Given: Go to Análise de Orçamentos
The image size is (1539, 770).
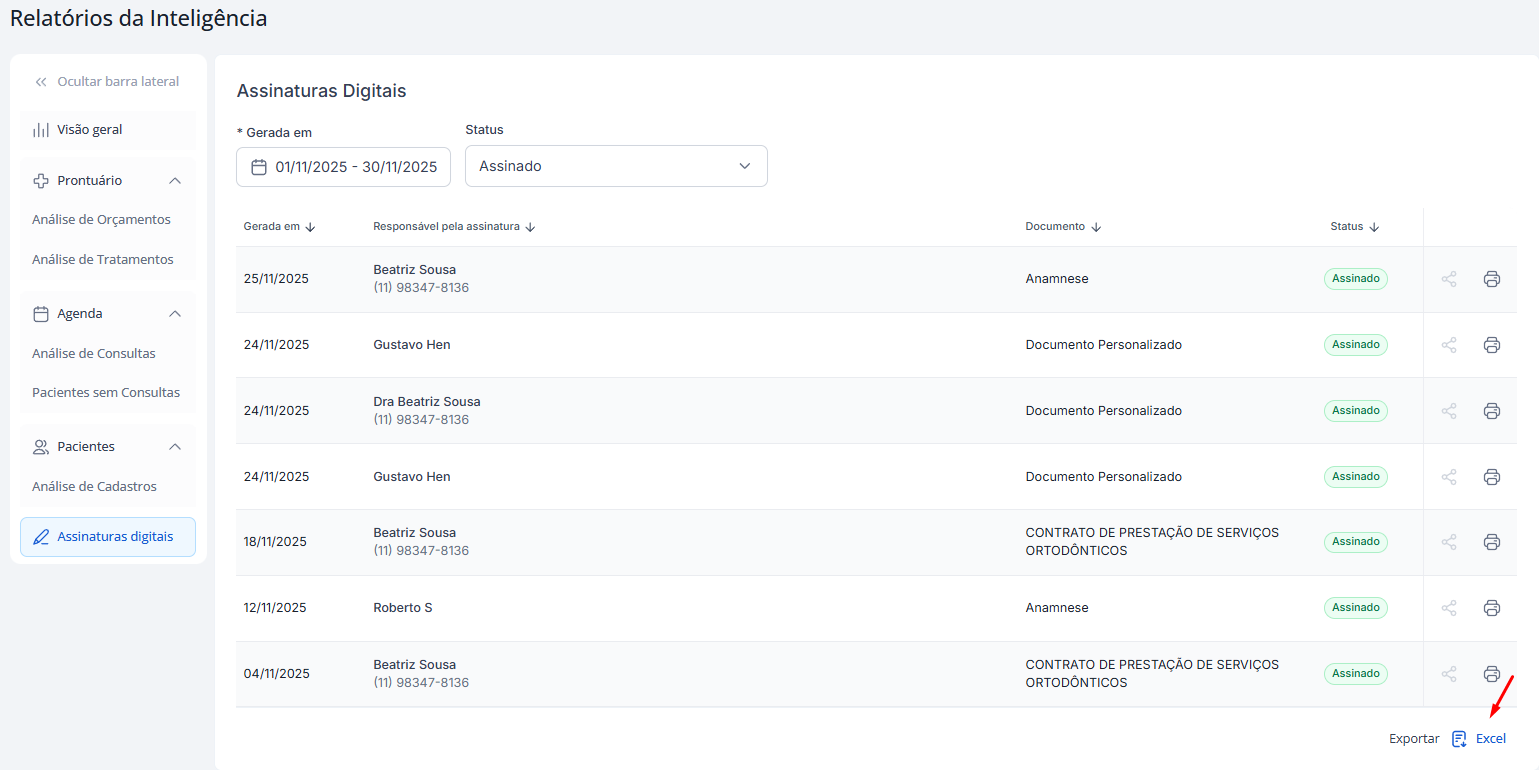Looking at the screenshot, I should tap(101, 220).
